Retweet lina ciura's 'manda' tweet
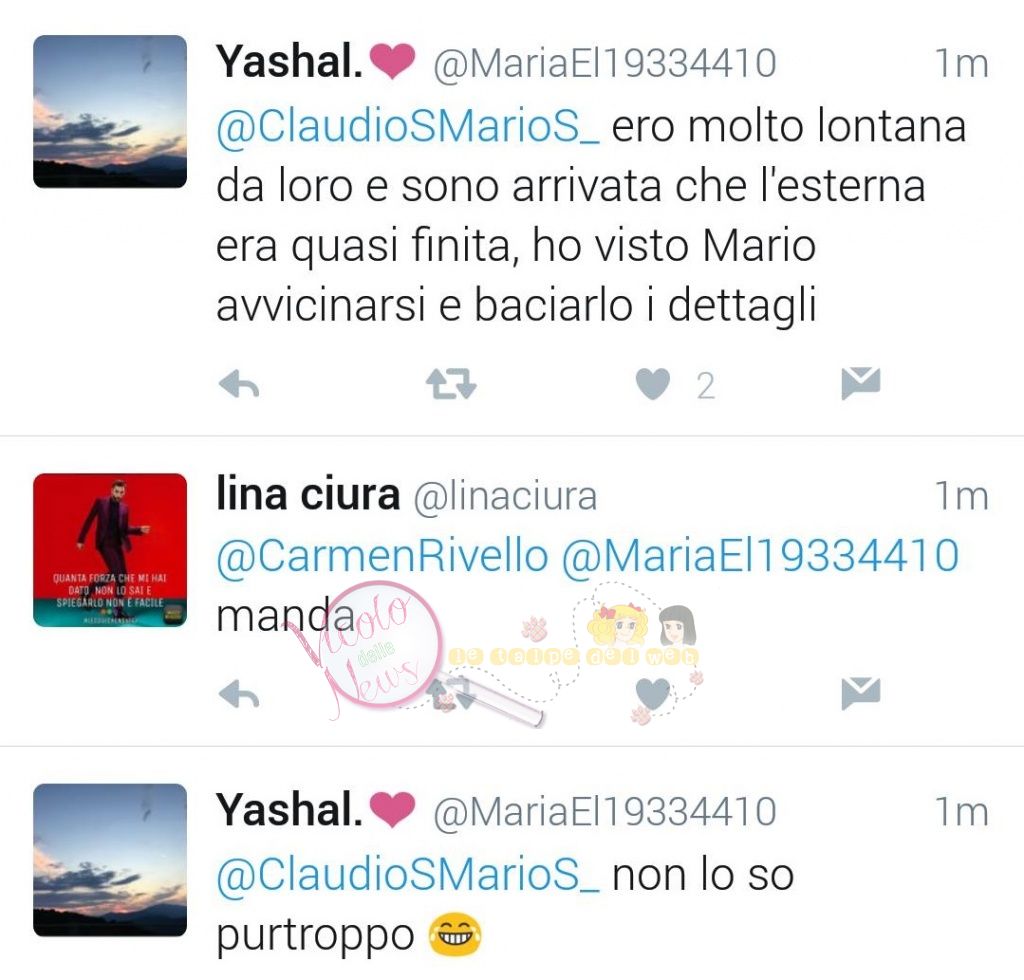 point(451,694)
